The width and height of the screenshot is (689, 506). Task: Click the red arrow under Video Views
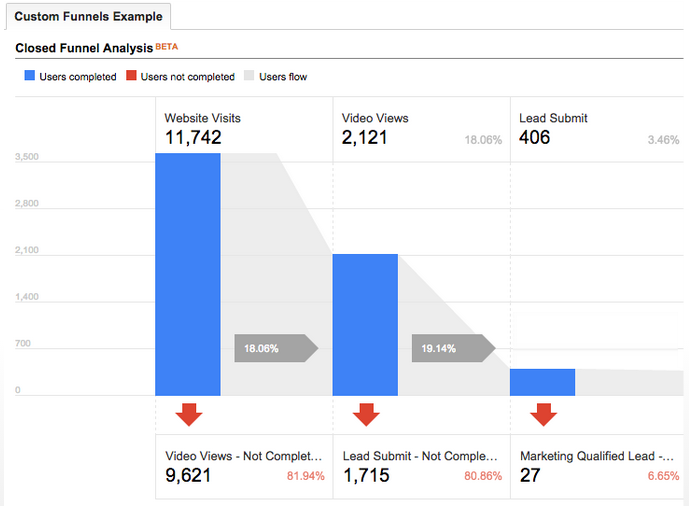coord(365,414)
